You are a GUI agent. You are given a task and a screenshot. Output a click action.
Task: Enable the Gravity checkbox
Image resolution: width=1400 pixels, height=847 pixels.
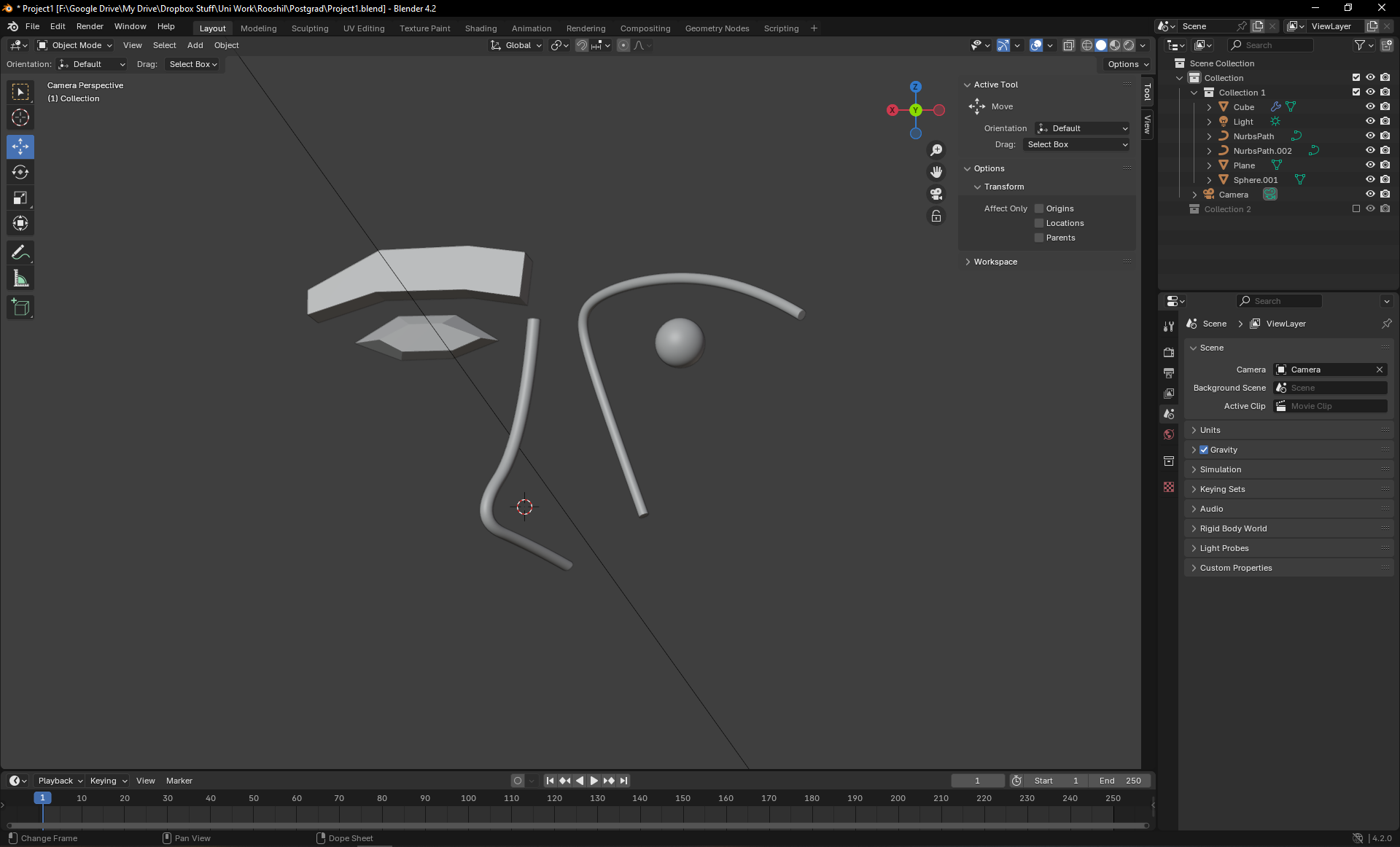pyautogui.click(x=1204, y=450)
